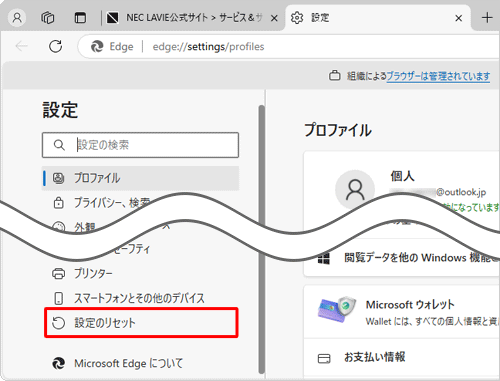
Task: Open プライバシー、検索 settings section
Action: pyautogui.click(x=112, y=203)
